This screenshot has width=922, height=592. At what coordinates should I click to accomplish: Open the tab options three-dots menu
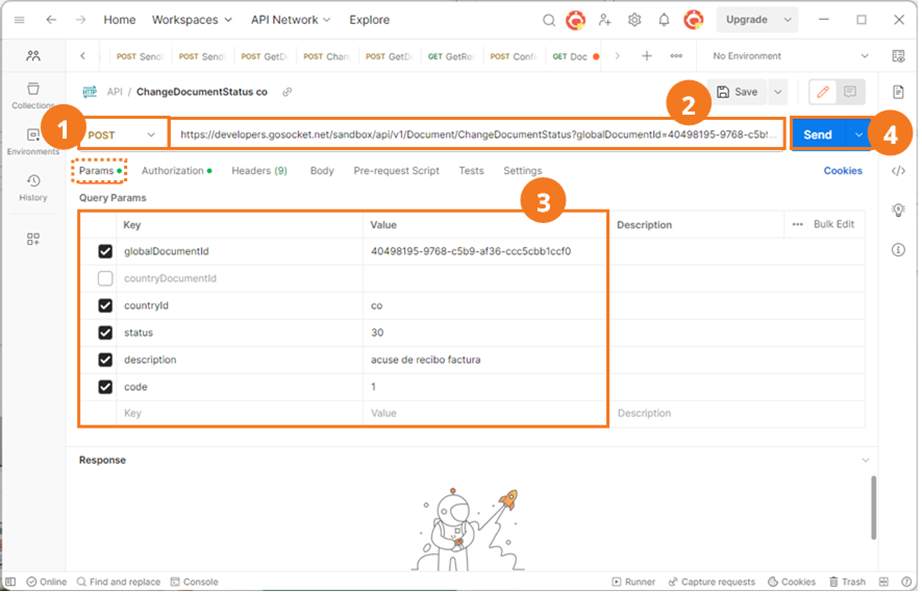tap(676, 56)
